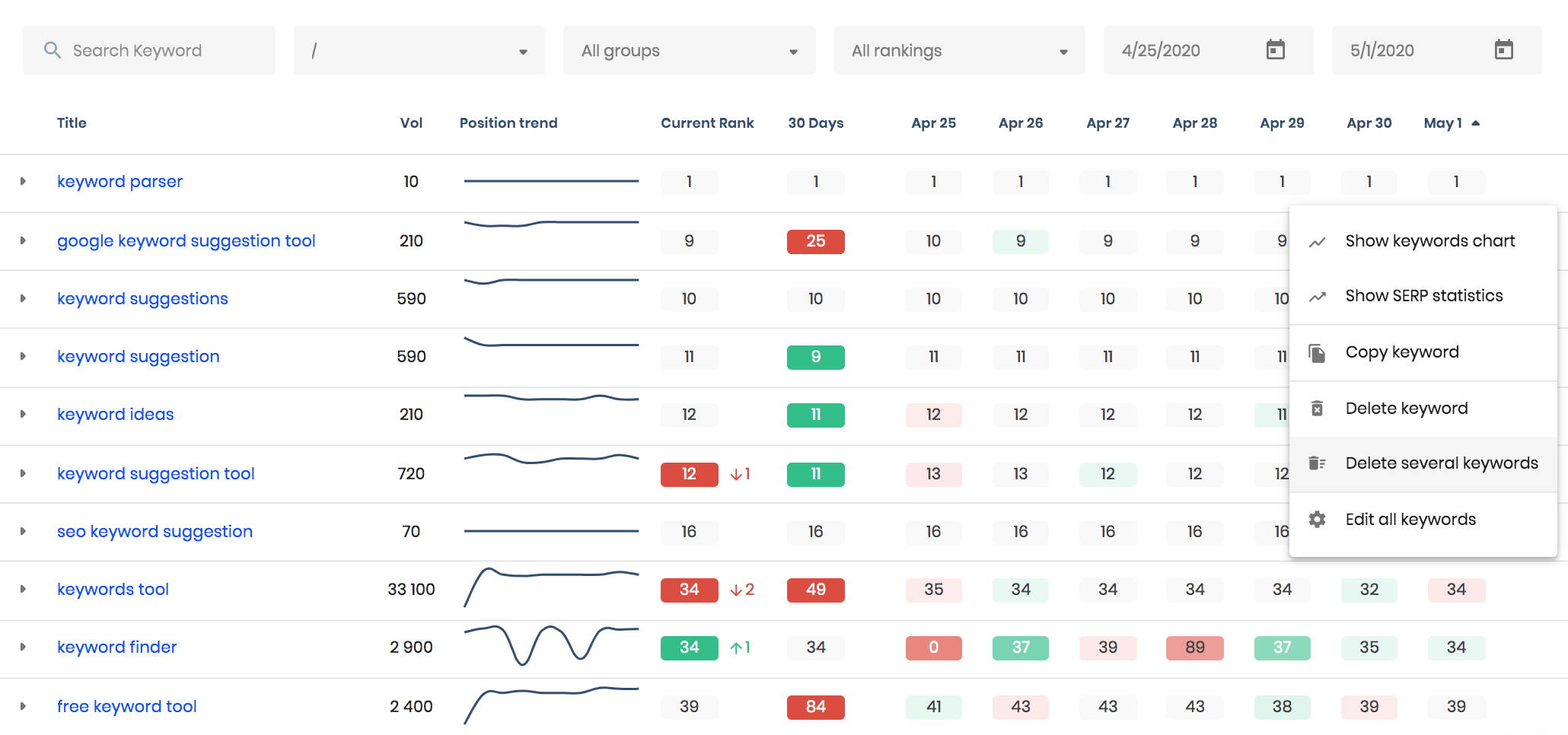
Task: Click Show keywords chart line icon
Action: (x=1317, y=242)
